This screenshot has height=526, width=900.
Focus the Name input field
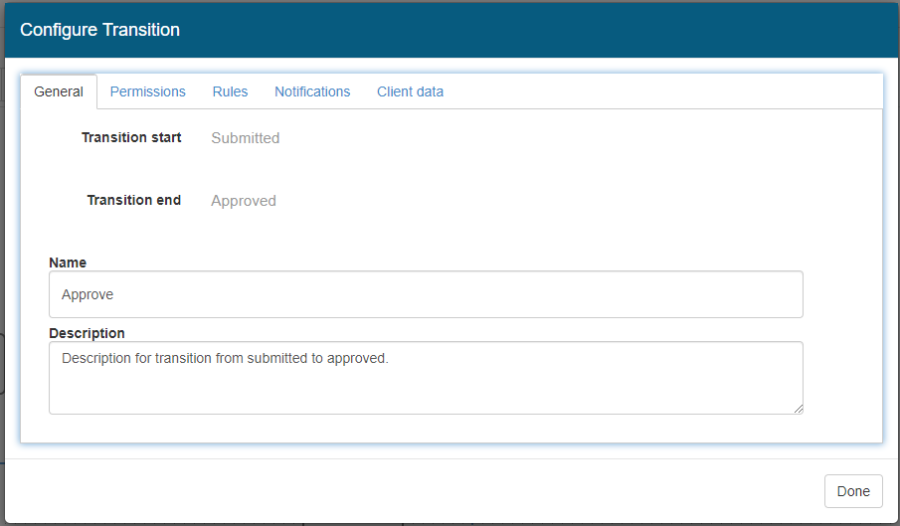click(x=425, y=295)
